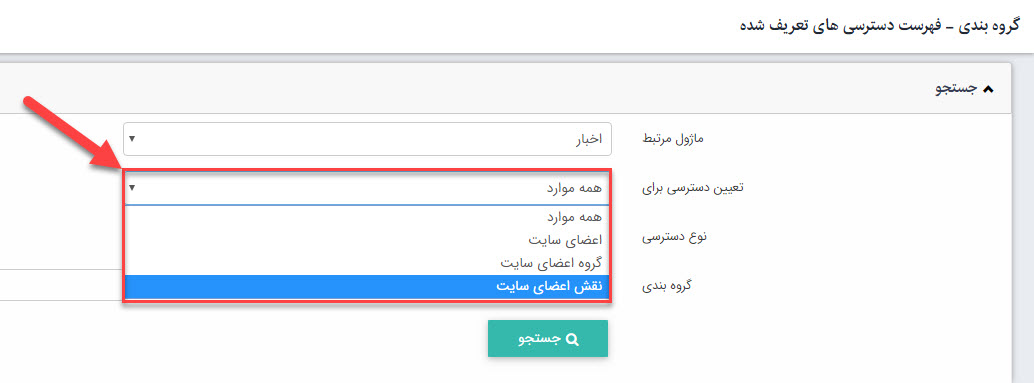Viewport: 1034px width, 383px height.
Task: Click the magnifier icon on the search button
Action: (x=572, y=339)
